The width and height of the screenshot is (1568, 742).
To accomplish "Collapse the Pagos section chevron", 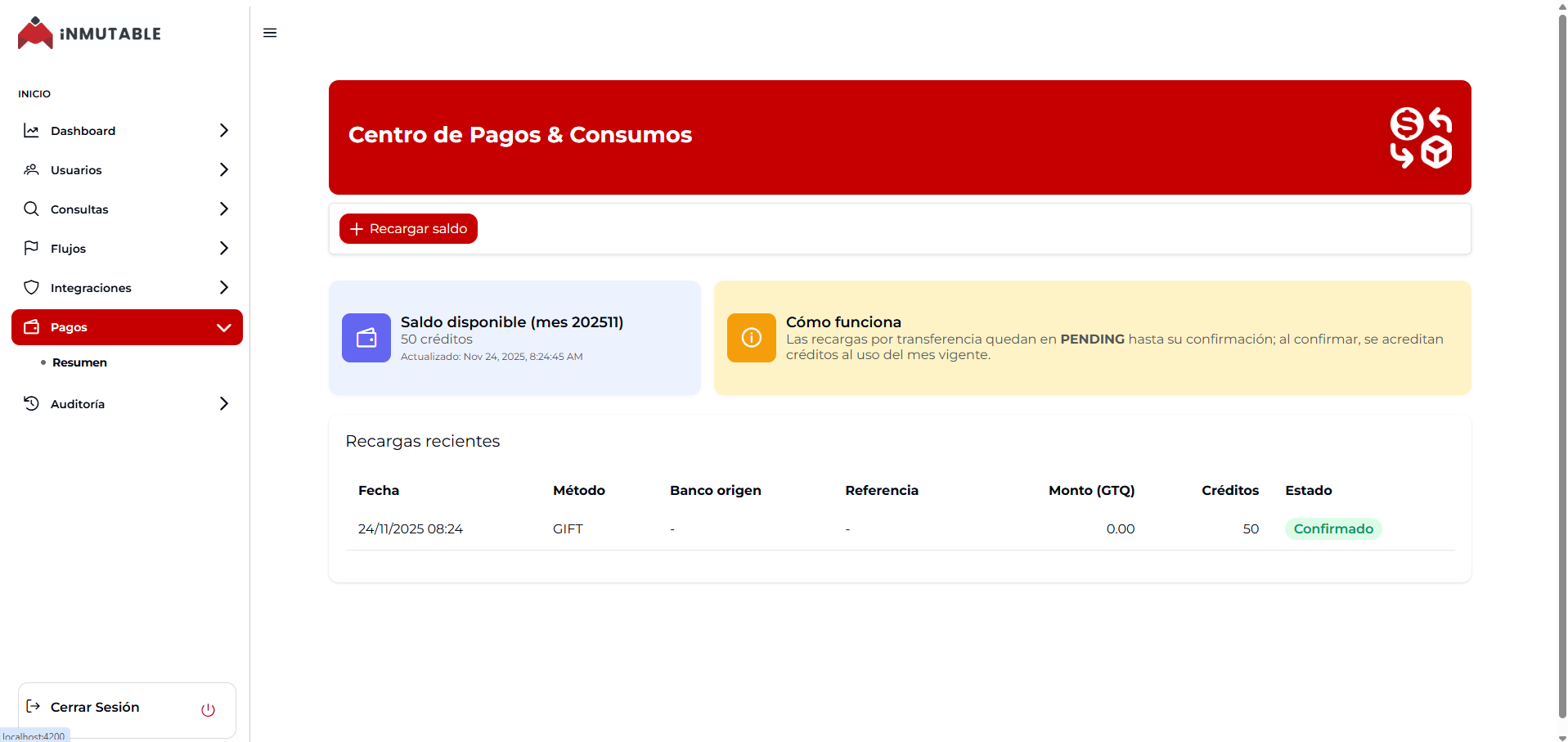I will point(223,327).
